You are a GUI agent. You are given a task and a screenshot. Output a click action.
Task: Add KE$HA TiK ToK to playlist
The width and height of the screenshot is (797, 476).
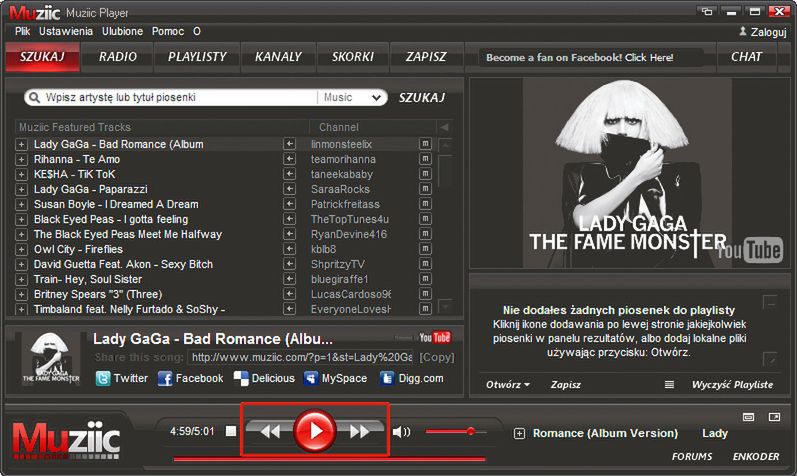point(21,174)
